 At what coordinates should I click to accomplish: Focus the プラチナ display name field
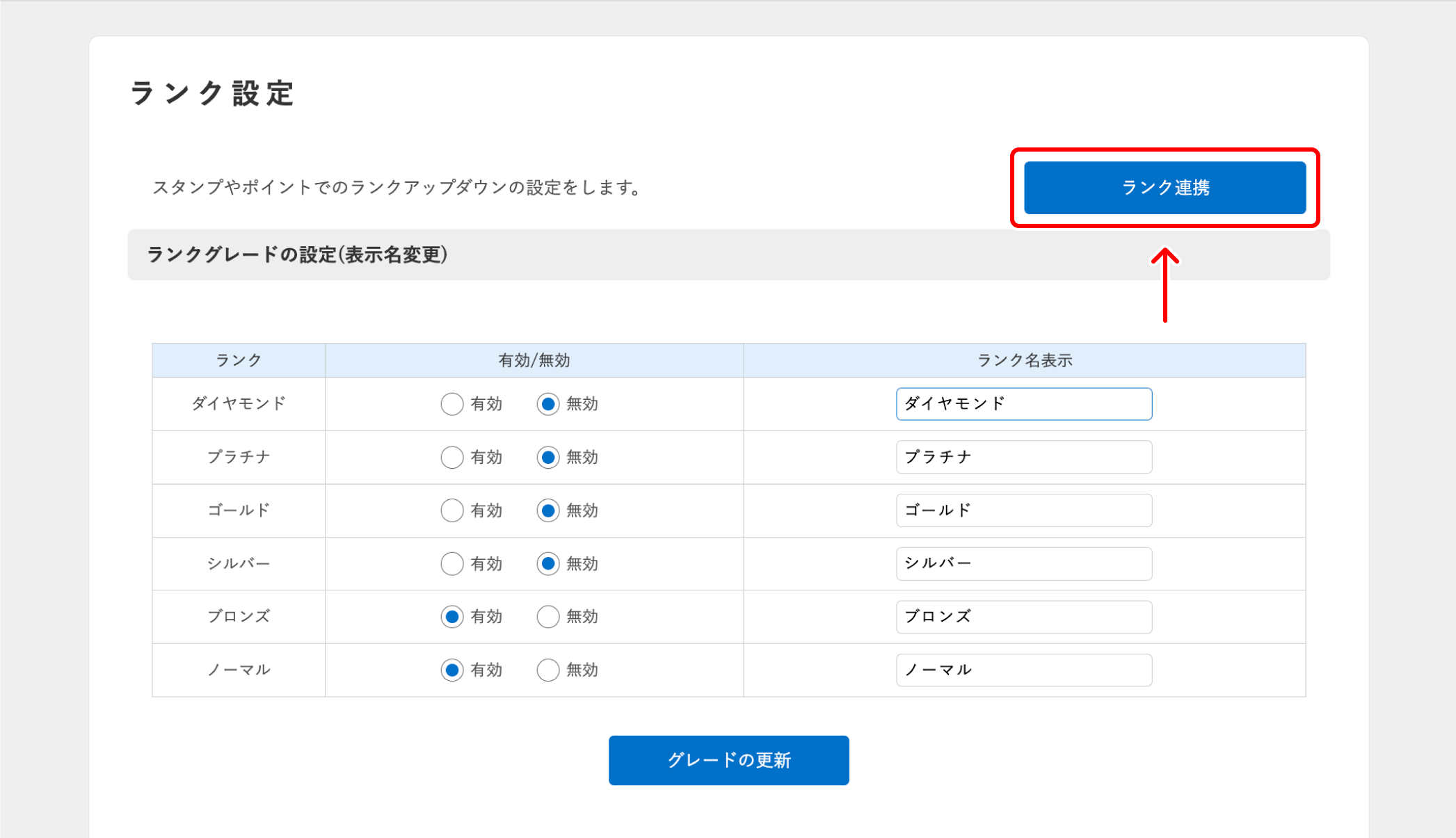[1023, 458]
